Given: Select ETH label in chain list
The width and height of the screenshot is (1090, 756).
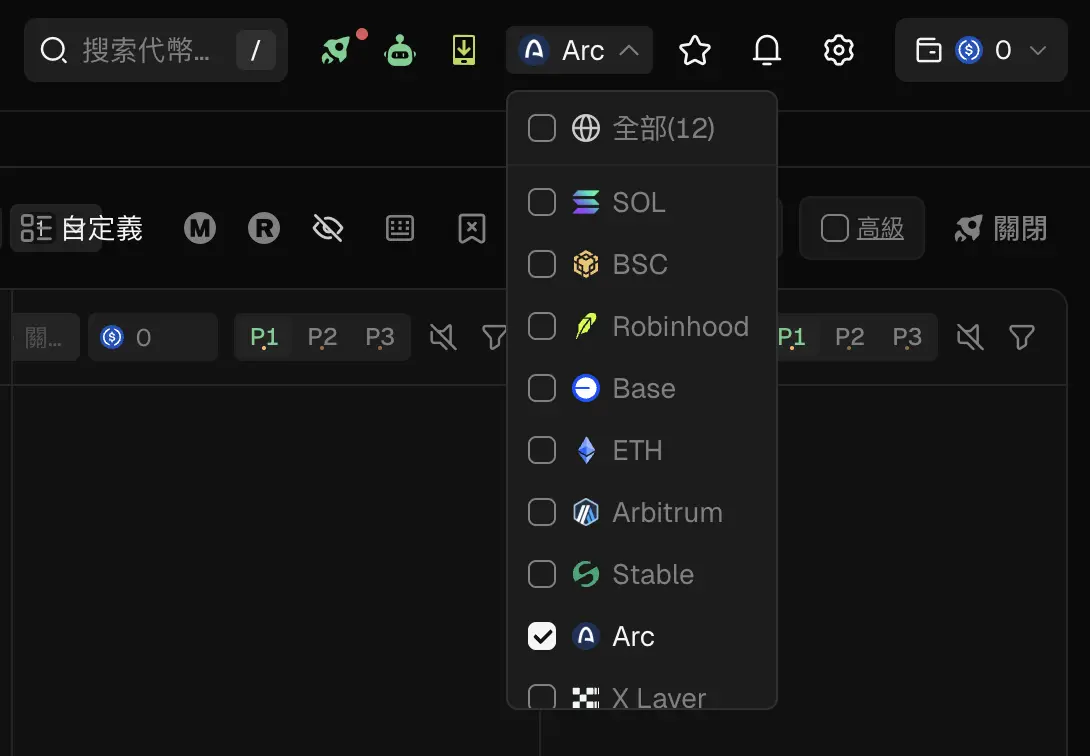Looking at the screenshot, I should [637, 450].
